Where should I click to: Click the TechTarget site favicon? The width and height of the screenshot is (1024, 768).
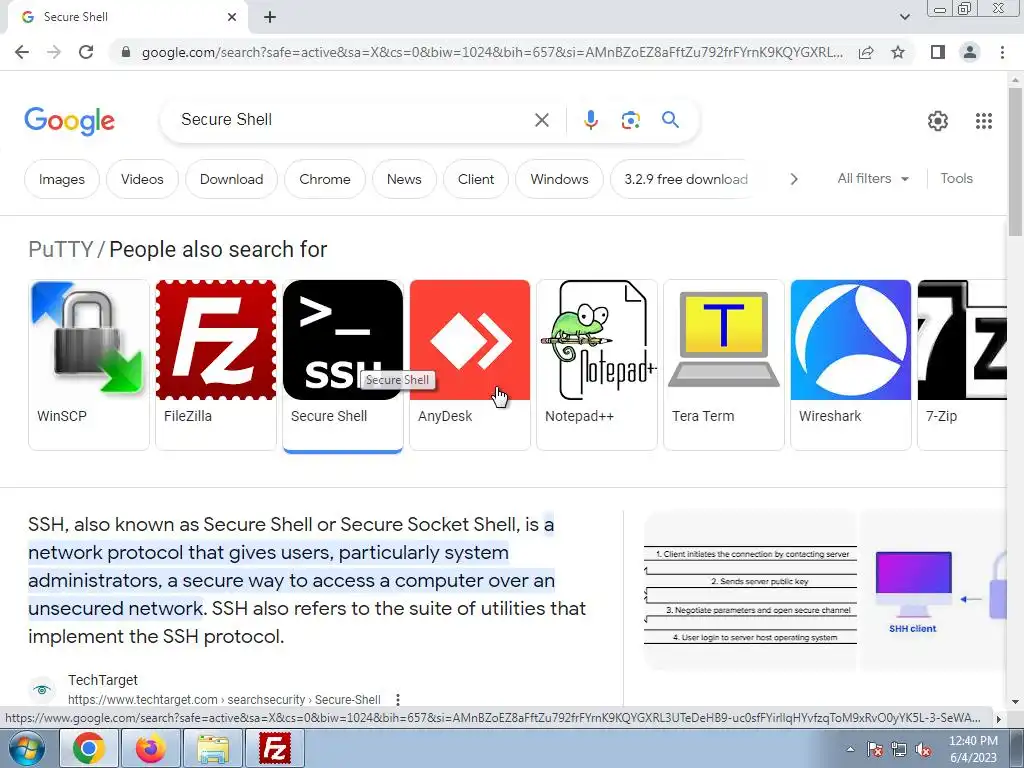tap(42, 690)
